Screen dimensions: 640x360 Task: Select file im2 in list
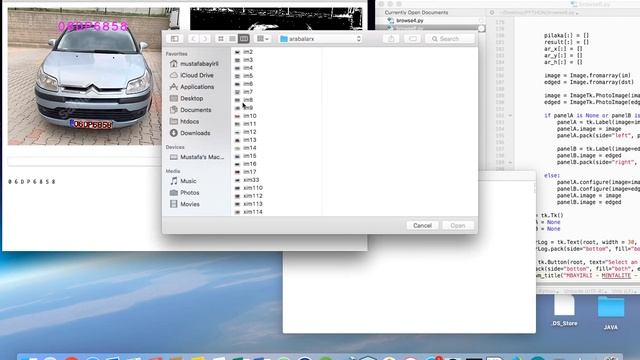coord(244,52)
